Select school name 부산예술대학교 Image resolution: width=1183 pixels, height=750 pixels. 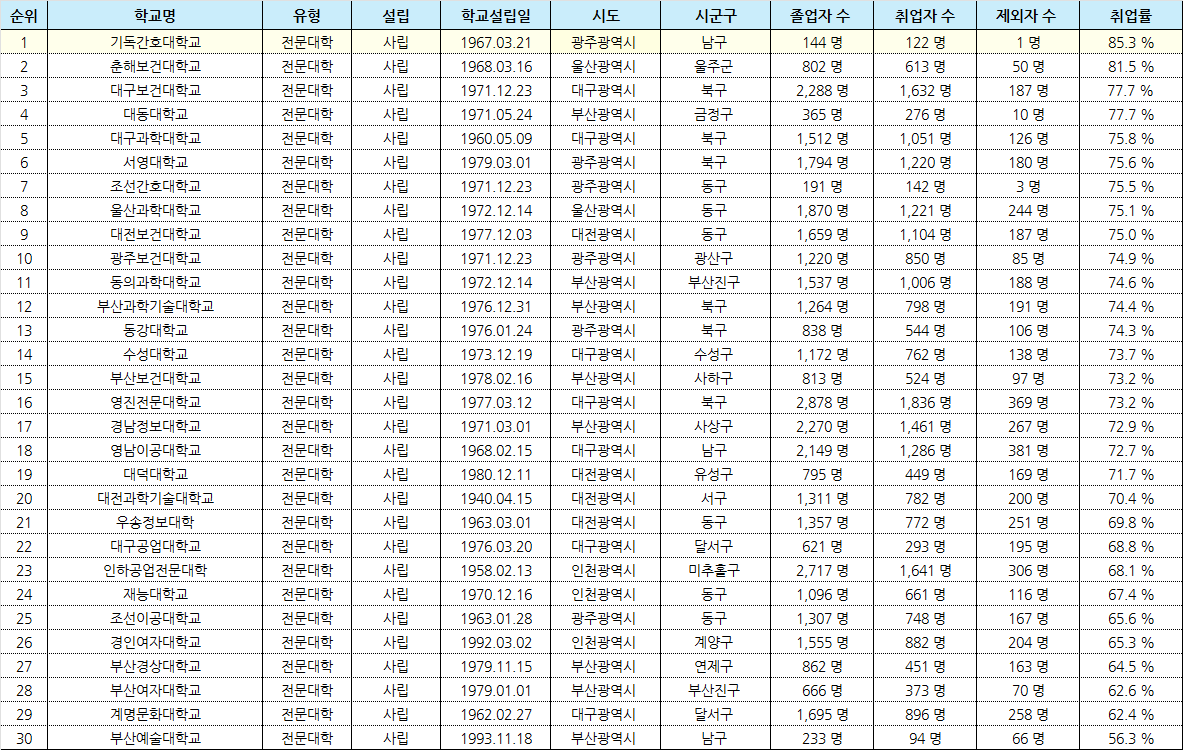155,739
